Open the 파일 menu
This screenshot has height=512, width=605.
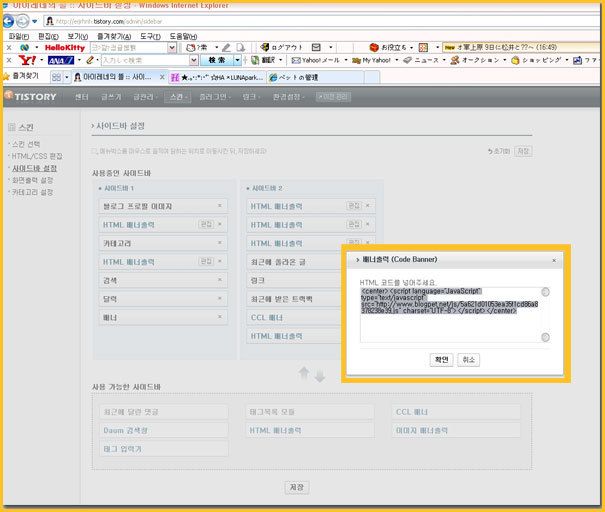pyautogui.click(x=19, y=36)
